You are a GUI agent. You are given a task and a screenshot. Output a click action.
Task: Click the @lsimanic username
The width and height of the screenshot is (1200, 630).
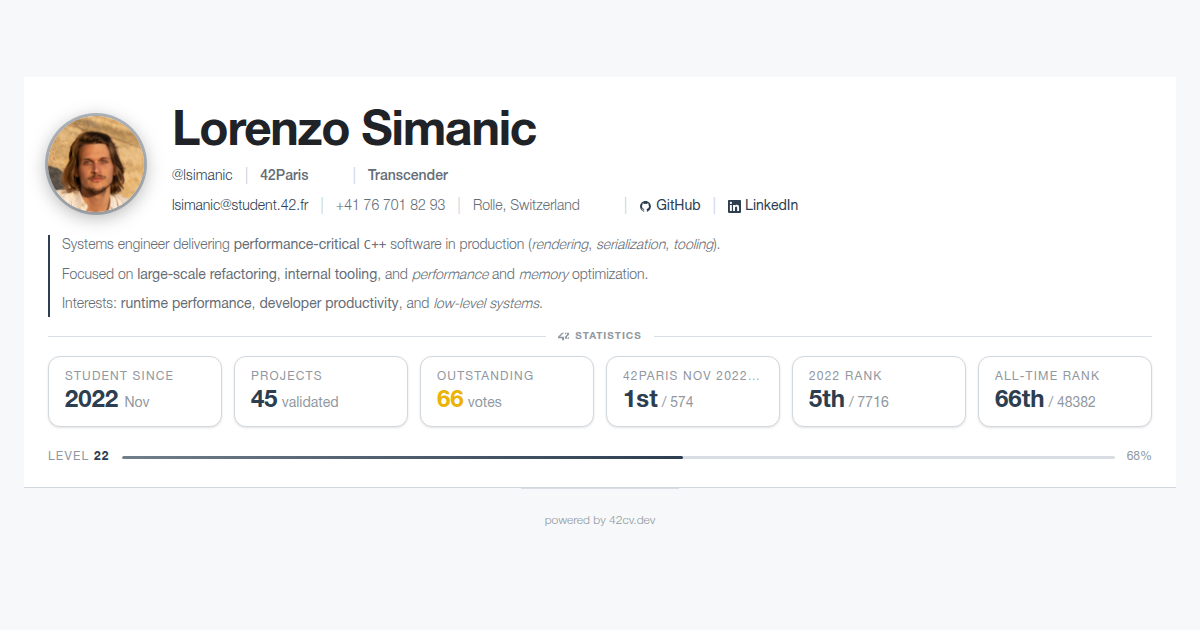point(202,175)
